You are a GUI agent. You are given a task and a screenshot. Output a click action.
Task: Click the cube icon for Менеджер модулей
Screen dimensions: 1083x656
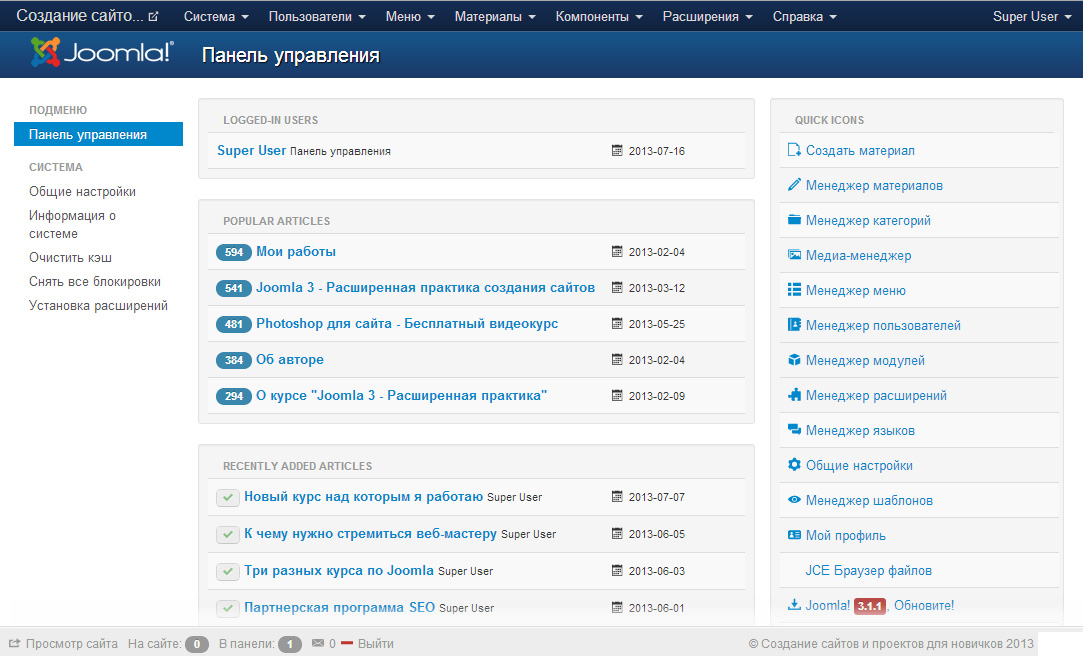click(x=794, y=361)
